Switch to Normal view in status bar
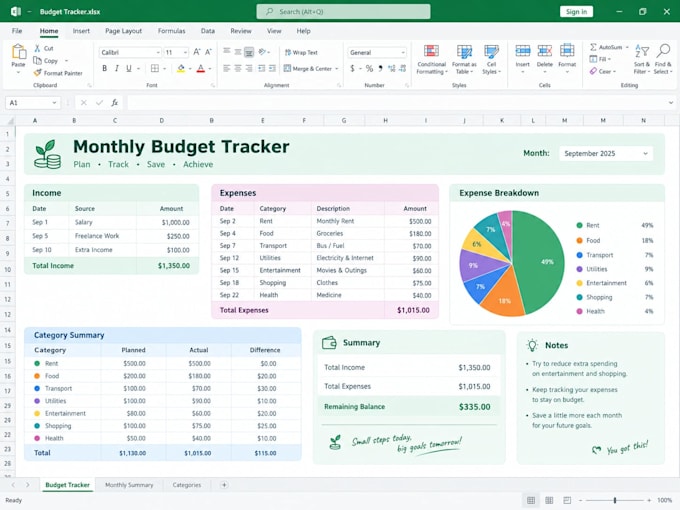Viewport: 680px width, 510px height. (531, 500)
